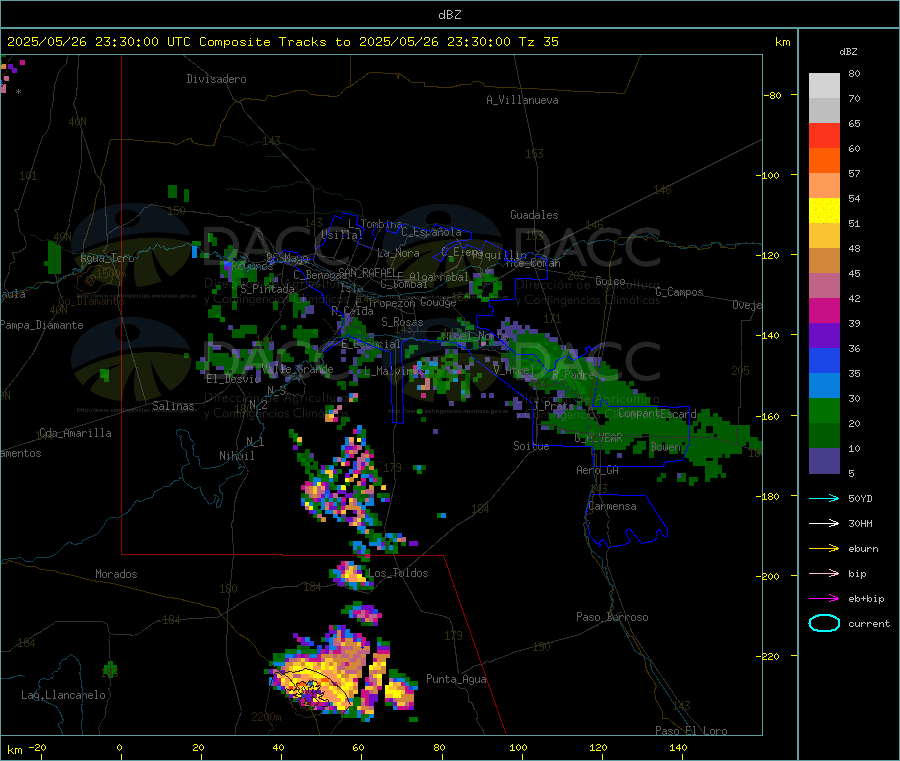The width and height of the screenshot is (900, 761).
Task: Select the slate purple 5–10 dBZ swatch
Action: [x=824, y=461]
